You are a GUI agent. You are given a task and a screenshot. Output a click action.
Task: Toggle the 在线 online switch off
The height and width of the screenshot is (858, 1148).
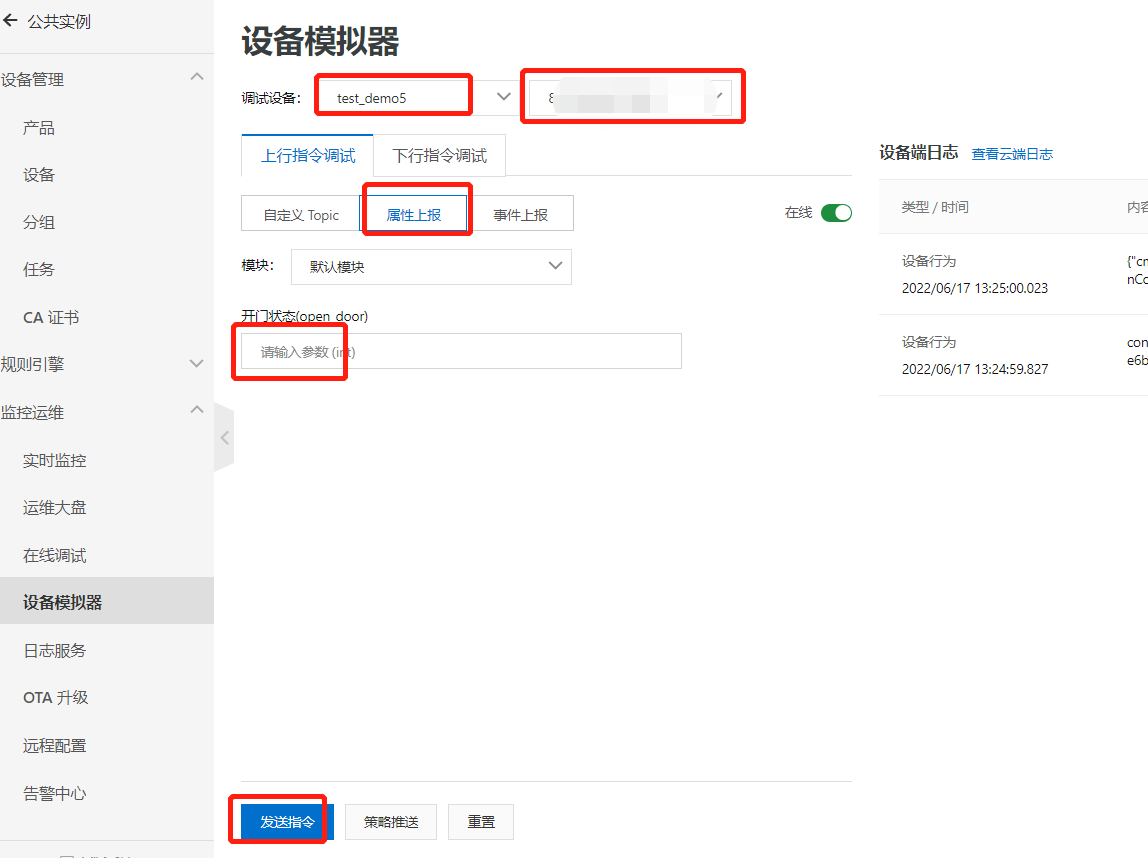838,212
